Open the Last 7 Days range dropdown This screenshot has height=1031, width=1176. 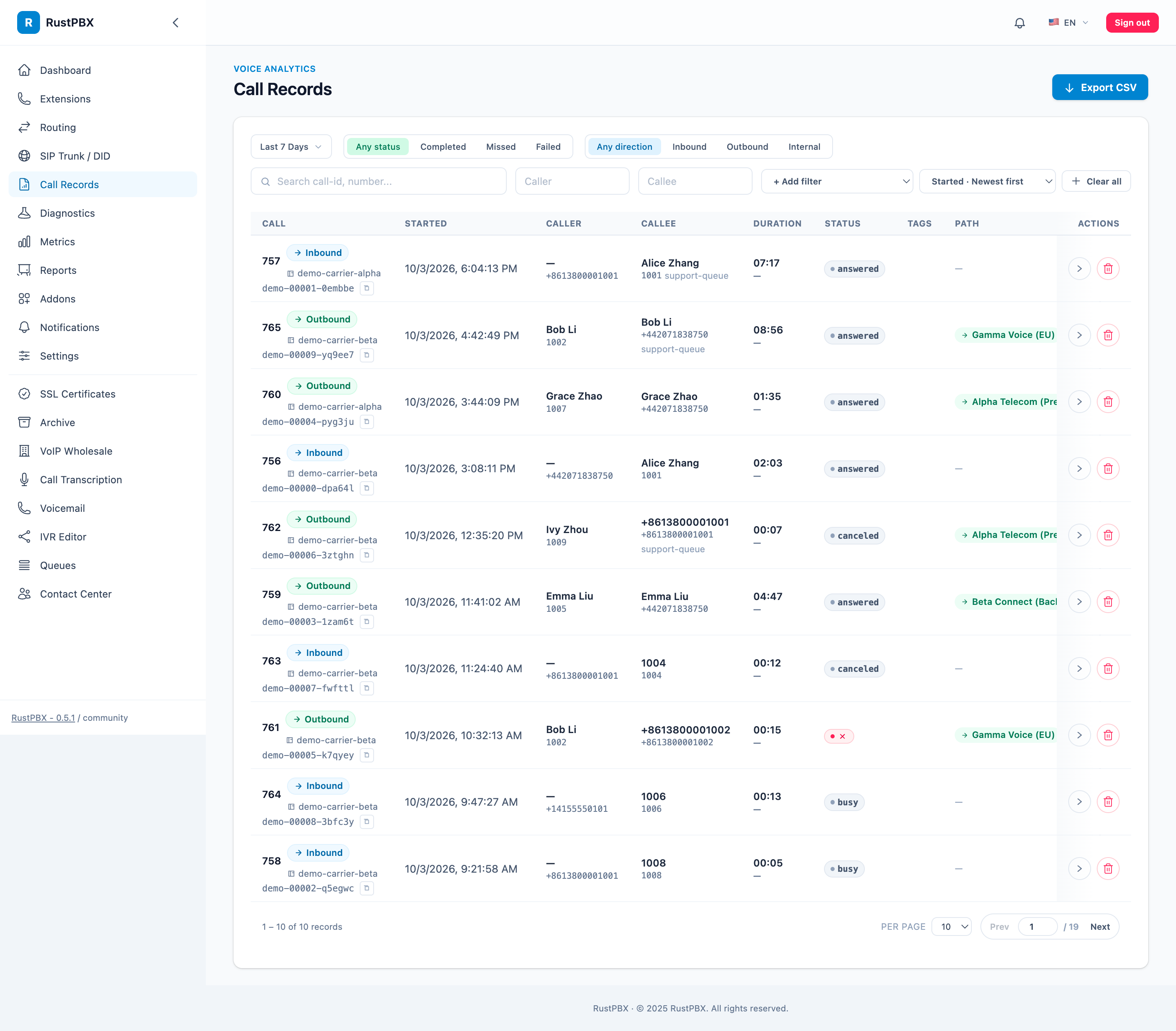pos(291,147)
